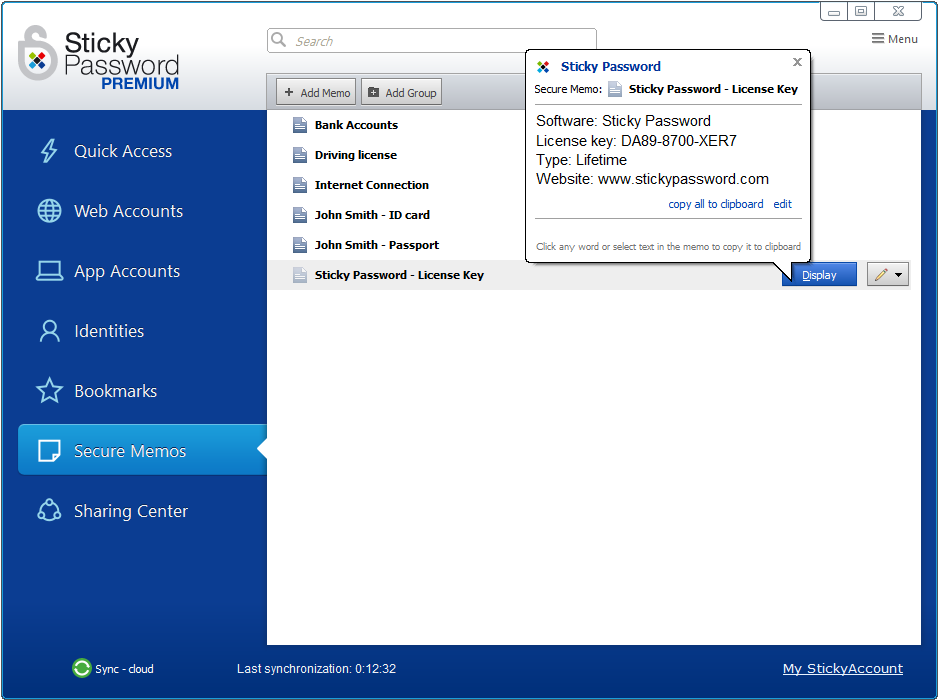Open Quick Access section

[122, 151]
